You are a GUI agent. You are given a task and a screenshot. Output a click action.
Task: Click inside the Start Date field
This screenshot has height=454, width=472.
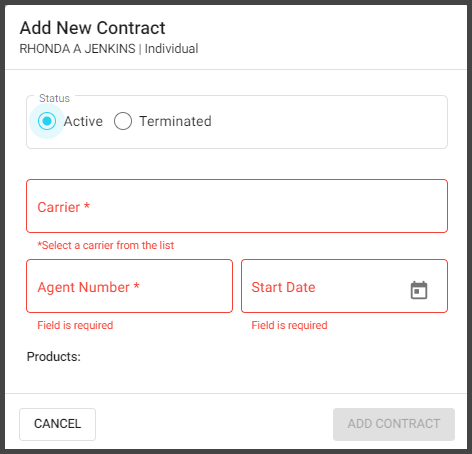[x=344, y=286]
